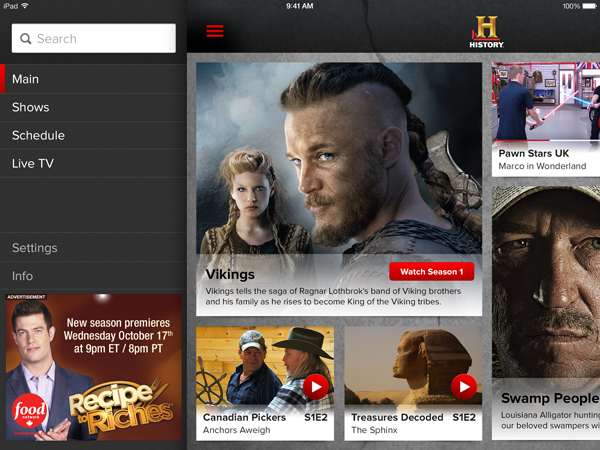Image resolution: width=600 pixels, height=450 pixels.
Task: Click the Search input field
Action: point(94,38)
